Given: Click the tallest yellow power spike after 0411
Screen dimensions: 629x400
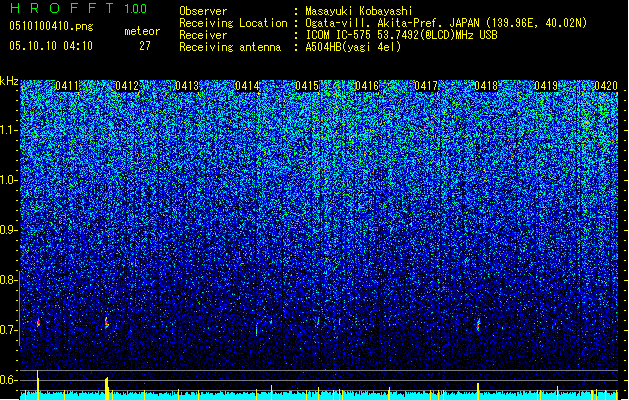Looking at the screenshot, I should point(38,385).
